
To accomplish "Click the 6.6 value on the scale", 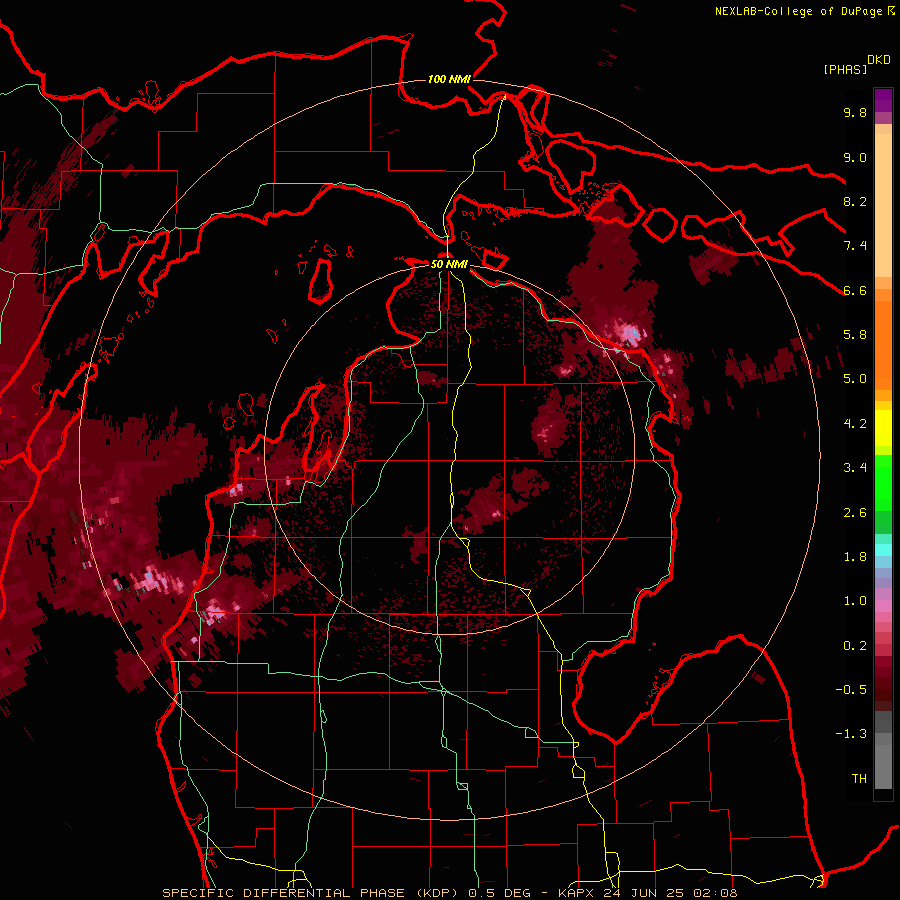I will pos(855,290).
